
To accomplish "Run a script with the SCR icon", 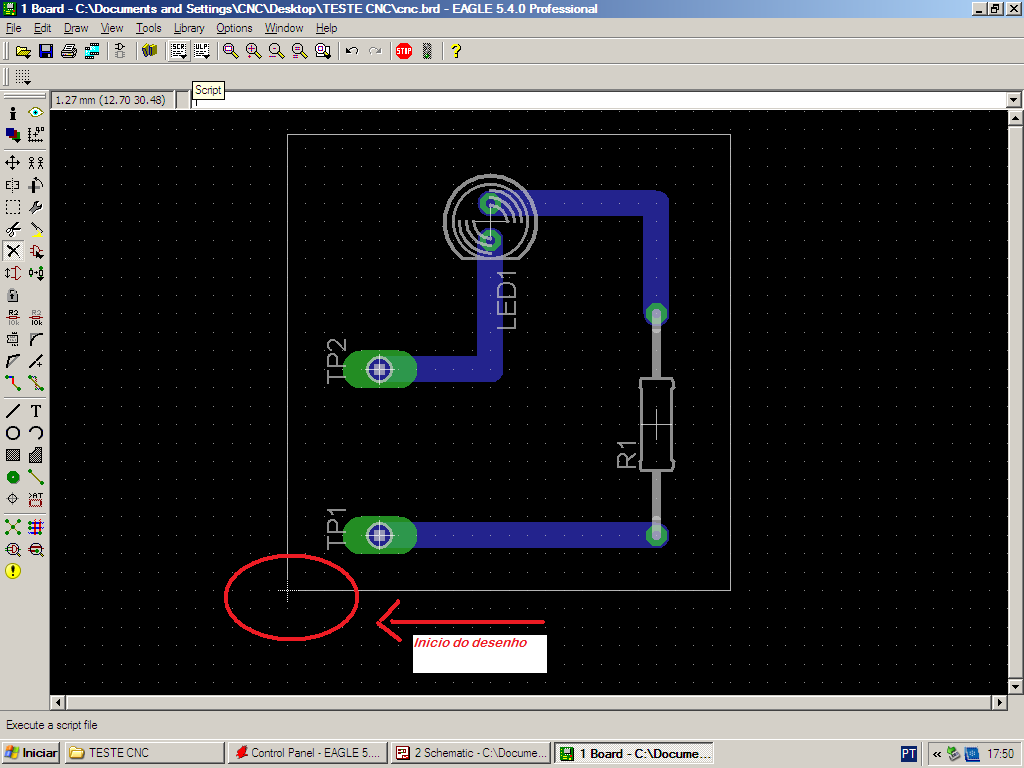I will pos(178,51).
